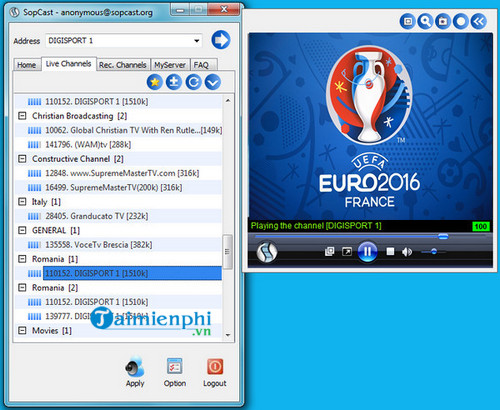Viewport: 500px width, 410px height.
Task: Pause playback with the blue pause button
Action: pyautogui.click(x=367, y=252)
